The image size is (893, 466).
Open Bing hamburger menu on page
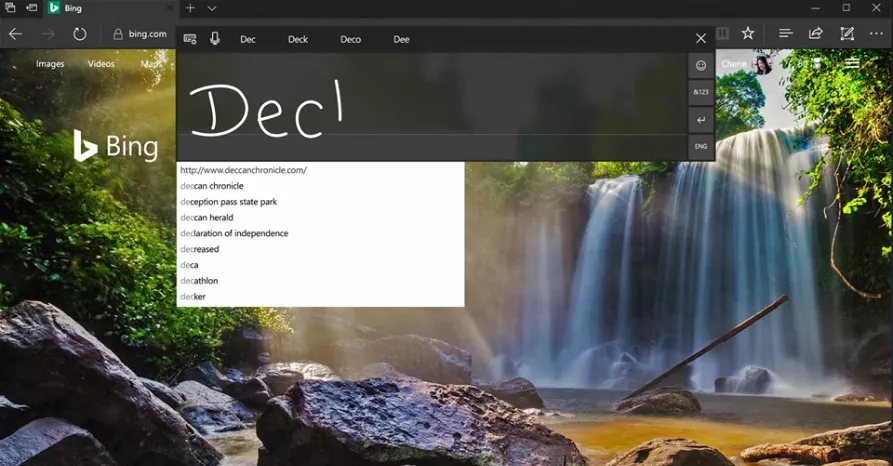[x=852, y=64]
